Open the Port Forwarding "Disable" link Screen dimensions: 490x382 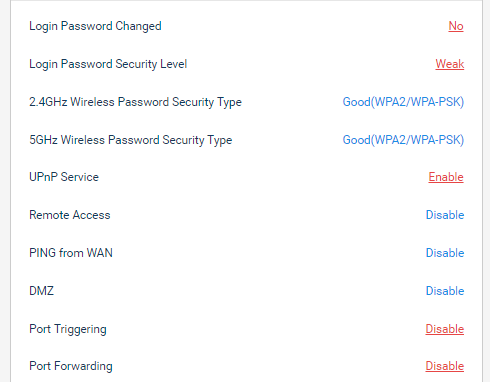pos(445,366)
